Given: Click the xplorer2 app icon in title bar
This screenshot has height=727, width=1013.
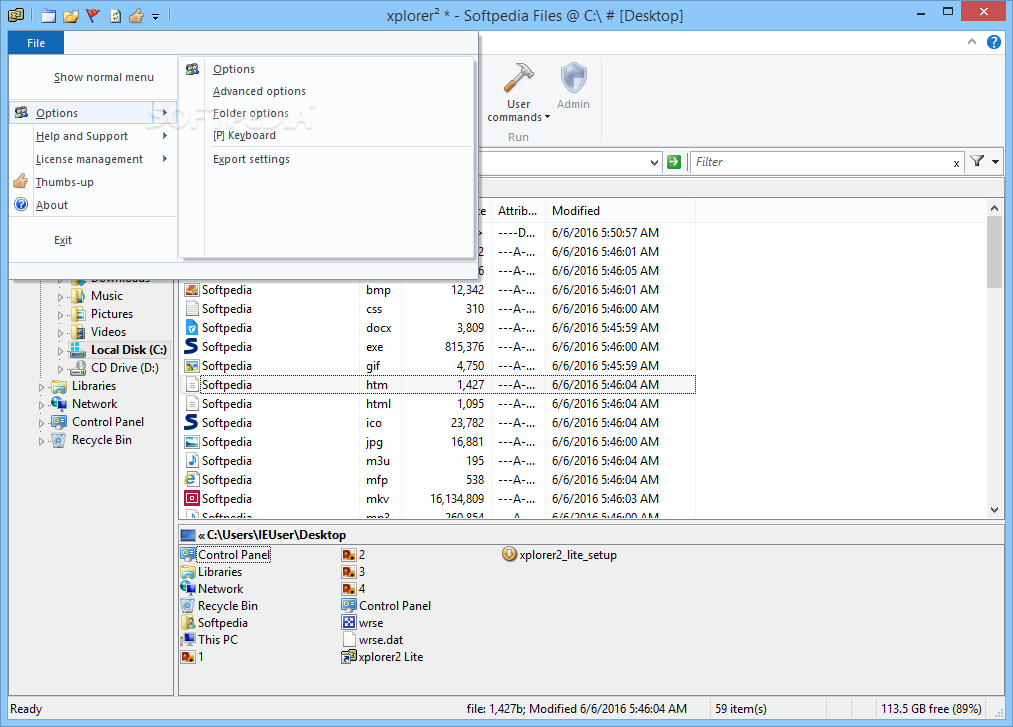Looking at the screenshot, I should (x=16, y=15).
